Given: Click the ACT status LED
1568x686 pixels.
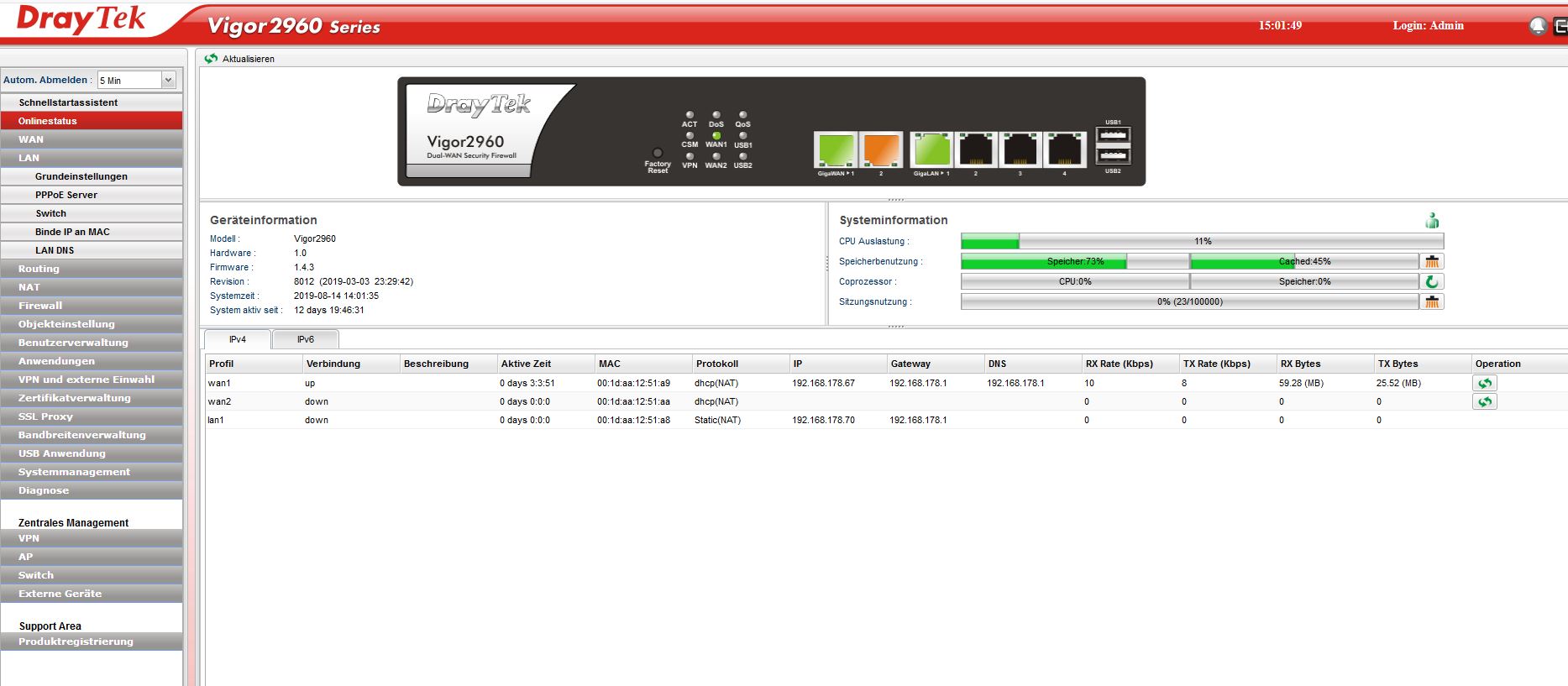Looking at the screenshot, I should pyautogui.click(x=690, y=115).
